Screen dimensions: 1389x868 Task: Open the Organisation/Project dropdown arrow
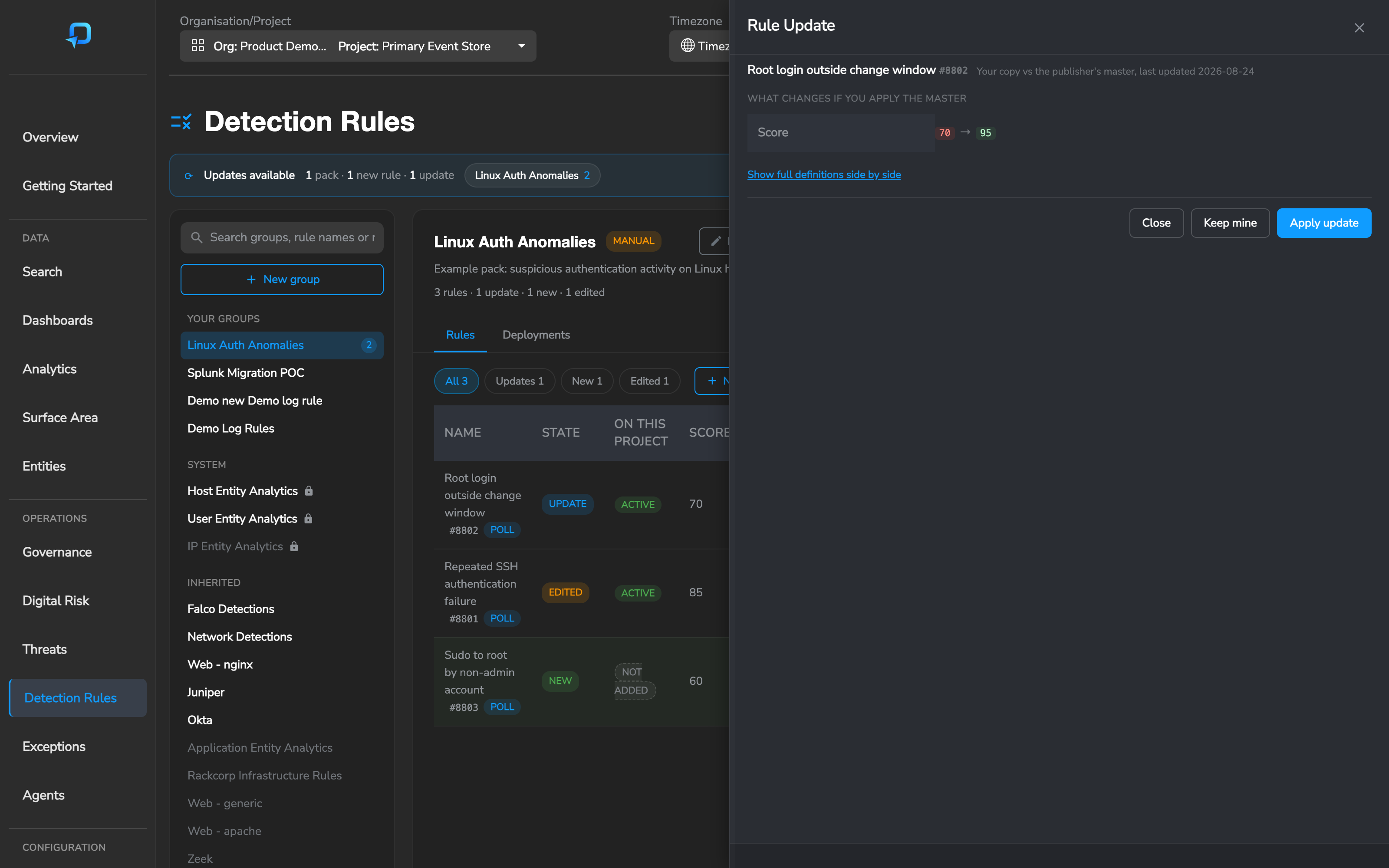[521, 46]
